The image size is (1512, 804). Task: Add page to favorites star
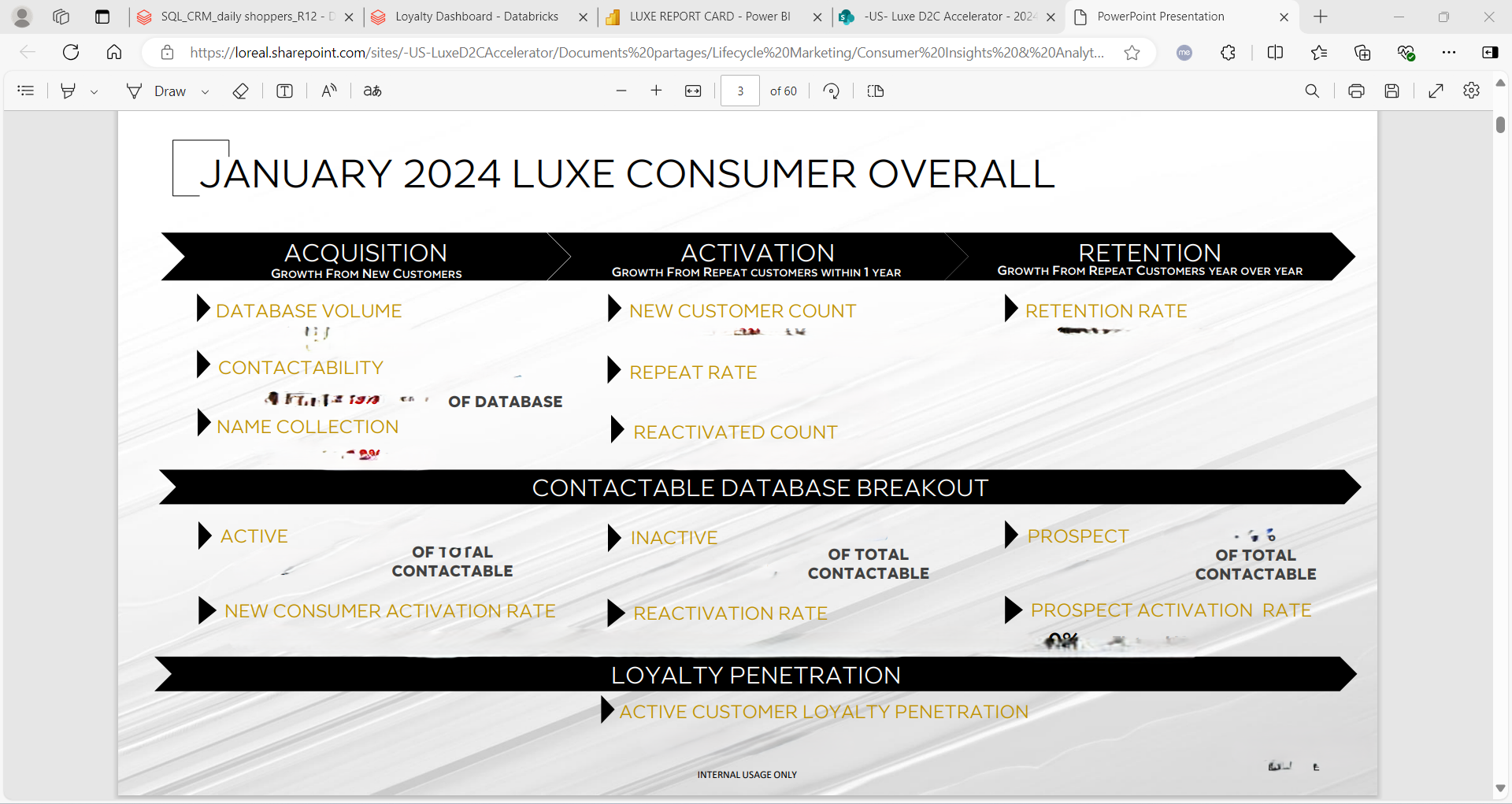[x=1132, y=53]
